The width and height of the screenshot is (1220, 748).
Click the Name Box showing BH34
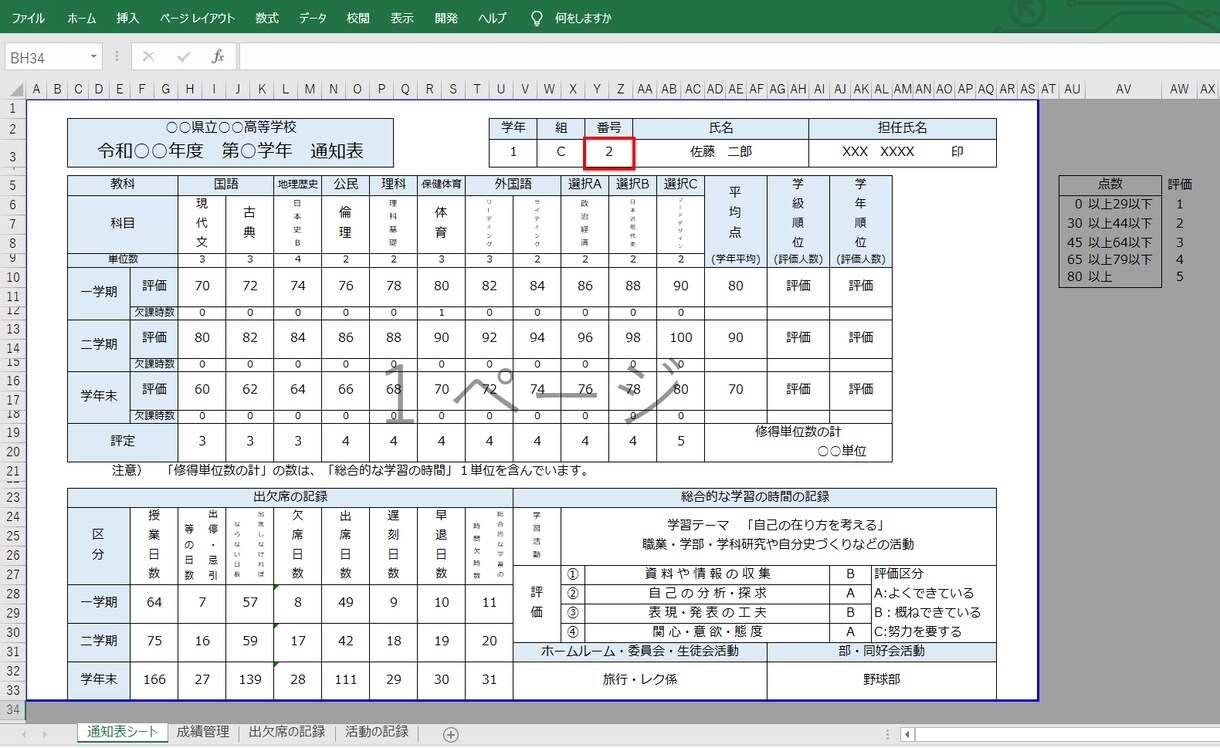[x=46, y=57]
